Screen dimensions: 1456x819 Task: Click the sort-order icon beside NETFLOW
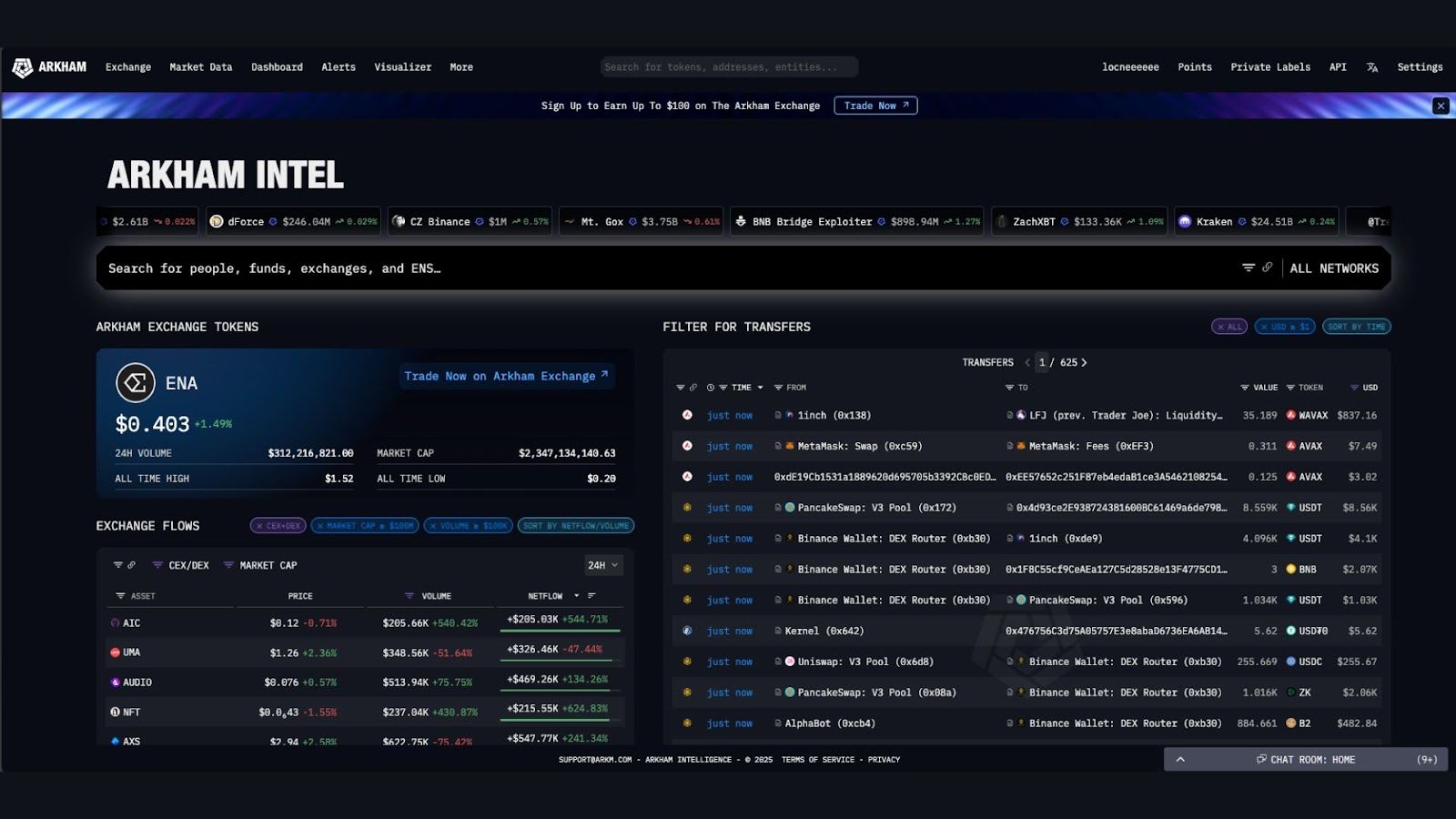(591, 596)
